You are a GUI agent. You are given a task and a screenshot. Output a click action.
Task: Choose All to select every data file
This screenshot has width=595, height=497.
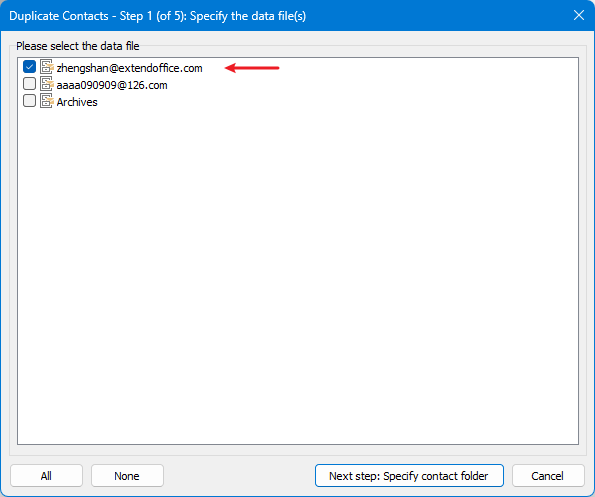(46, 476)
